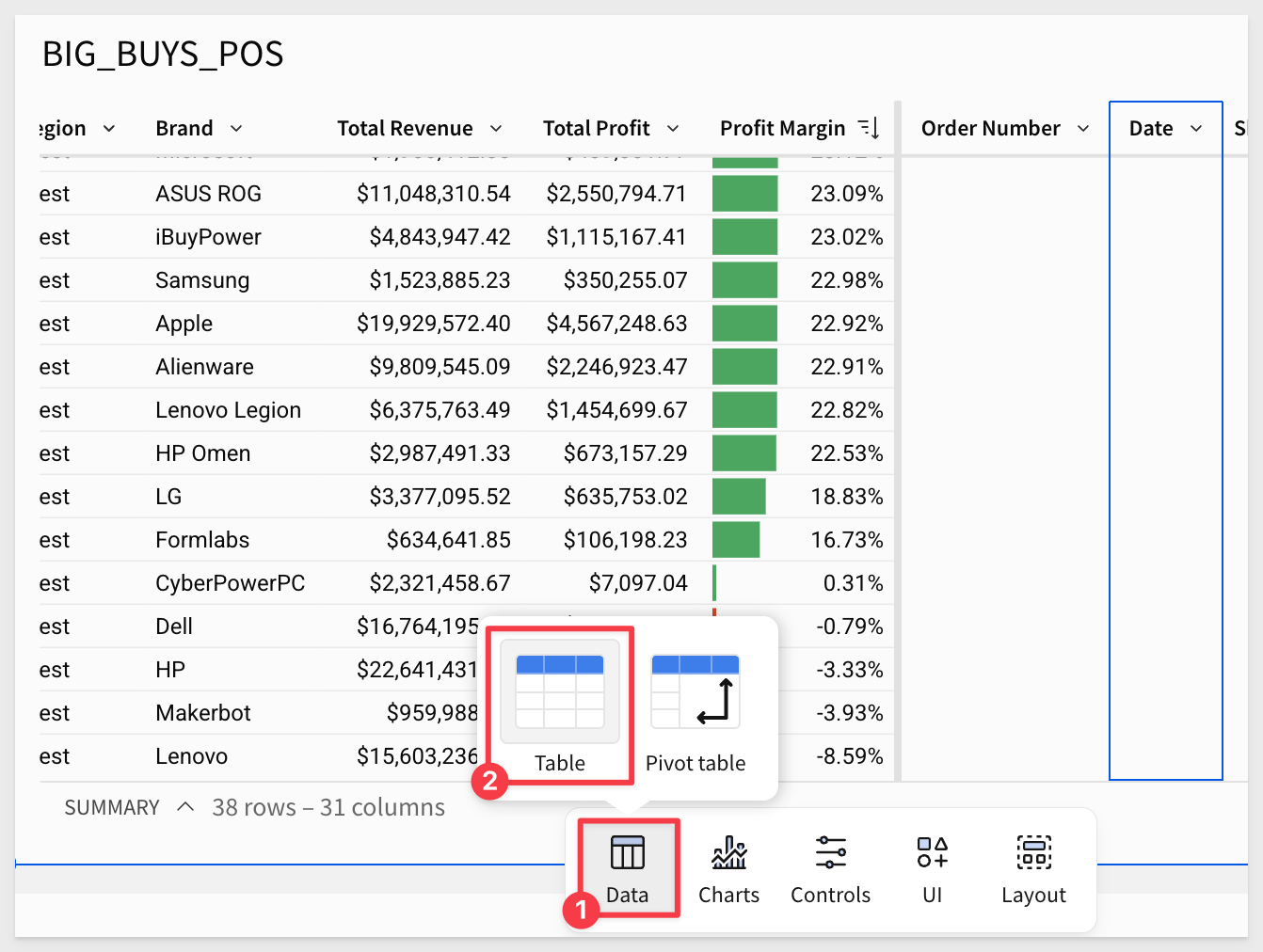Image resolution: width=1263 pixels, height=952 pixels.
Task: Select the Dell brand cell
Action: [174, 627]
